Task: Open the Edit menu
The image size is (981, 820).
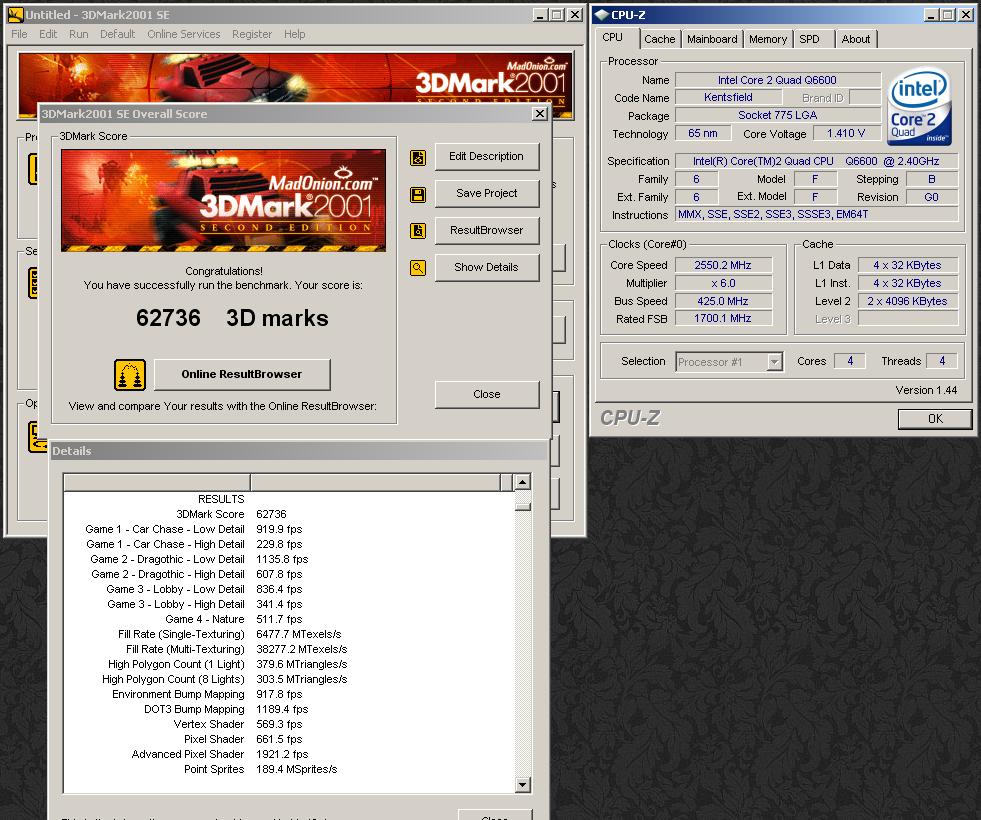Action: tap(48, 34)
